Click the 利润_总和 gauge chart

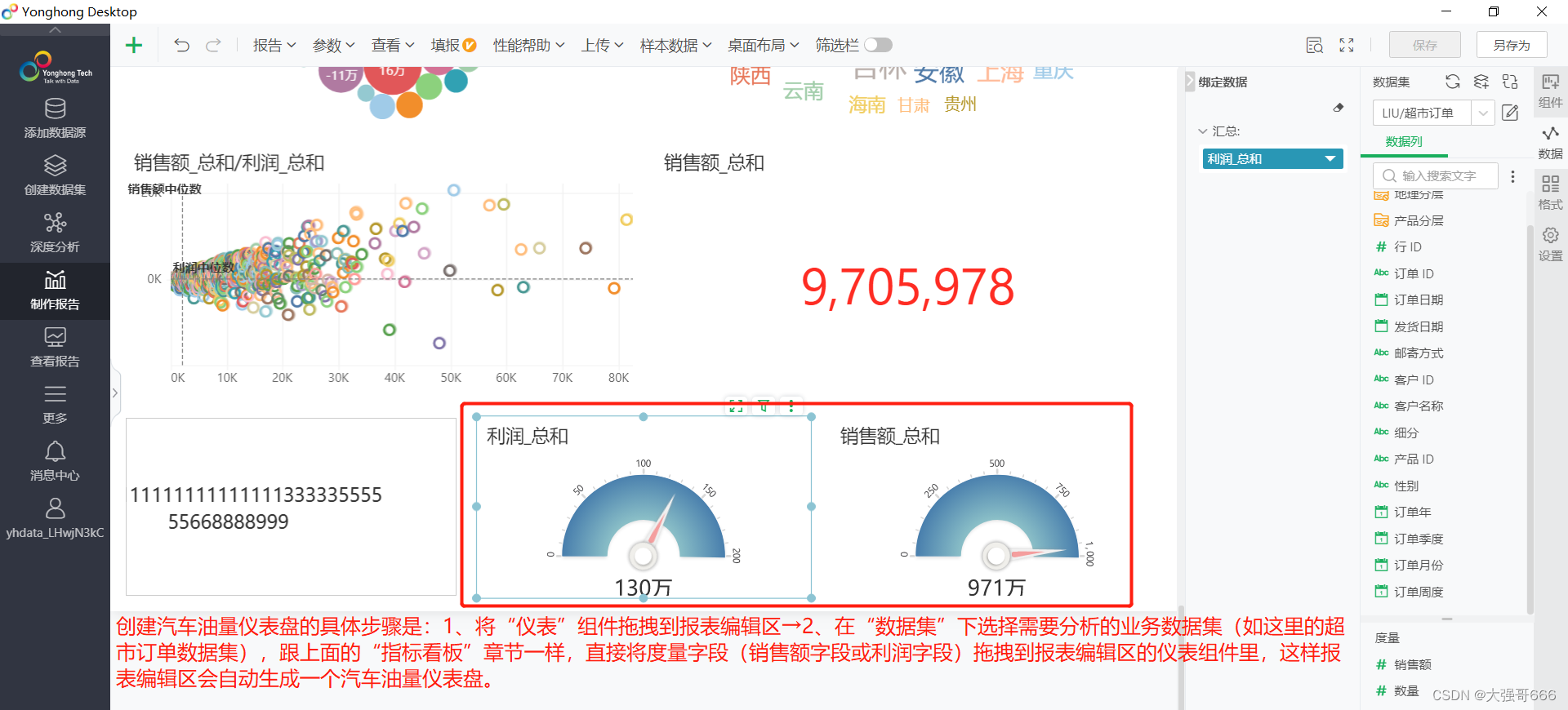[x=644, y=508]
